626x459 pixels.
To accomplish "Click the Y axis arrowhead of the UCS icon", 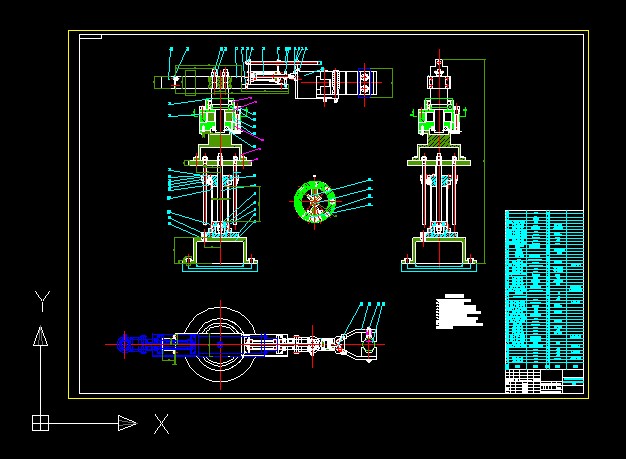I will (x=40, y=336).
